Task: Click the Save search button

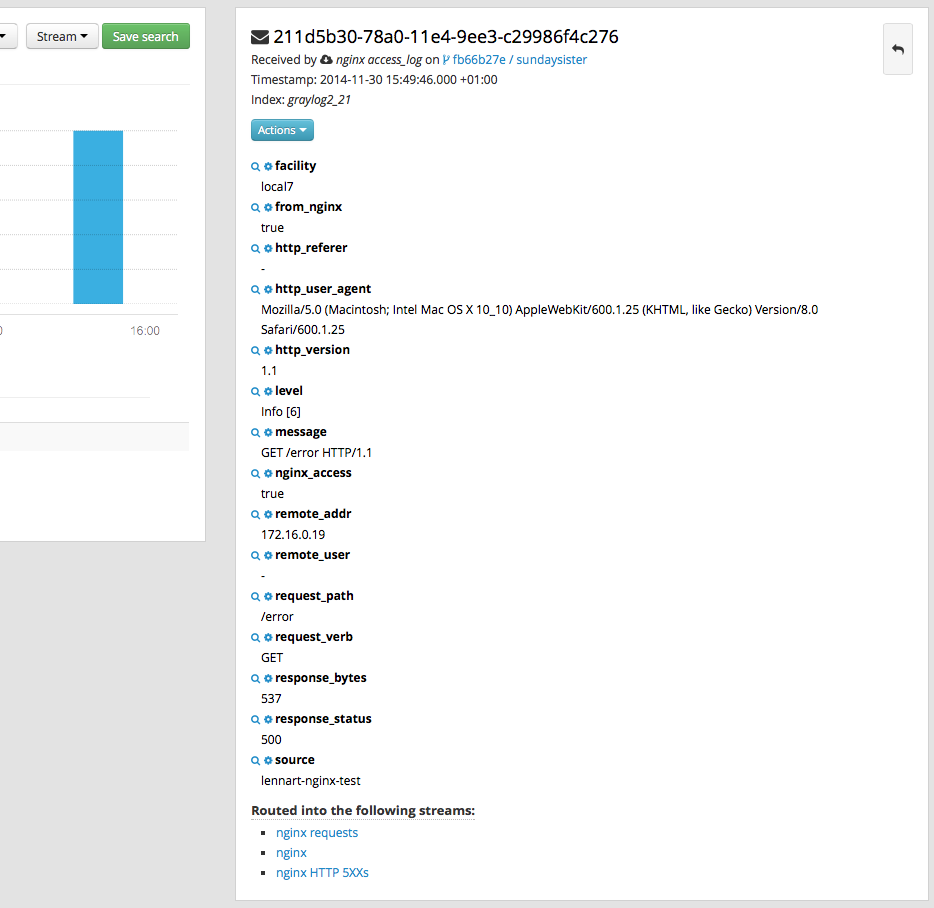Action: [x=146, y=36]
